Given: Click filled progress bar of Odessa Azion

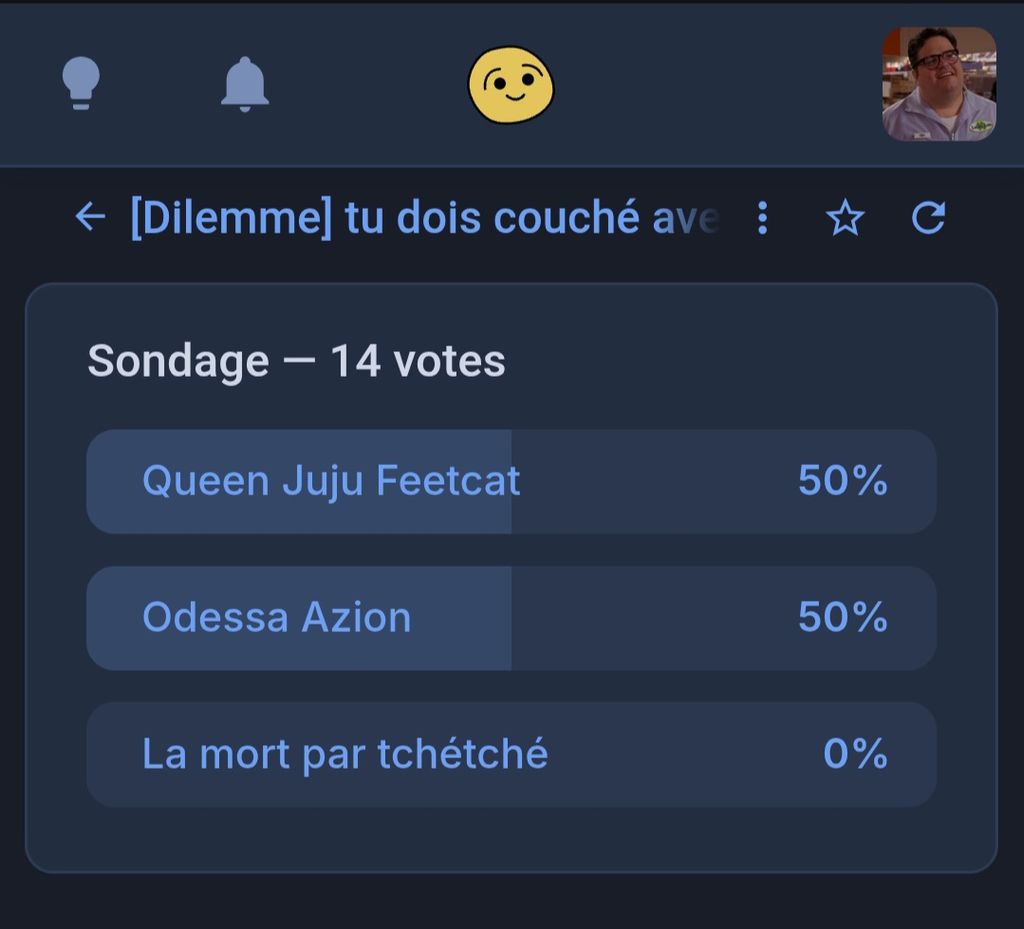Looking at the screenshot, I should [299, 618].
